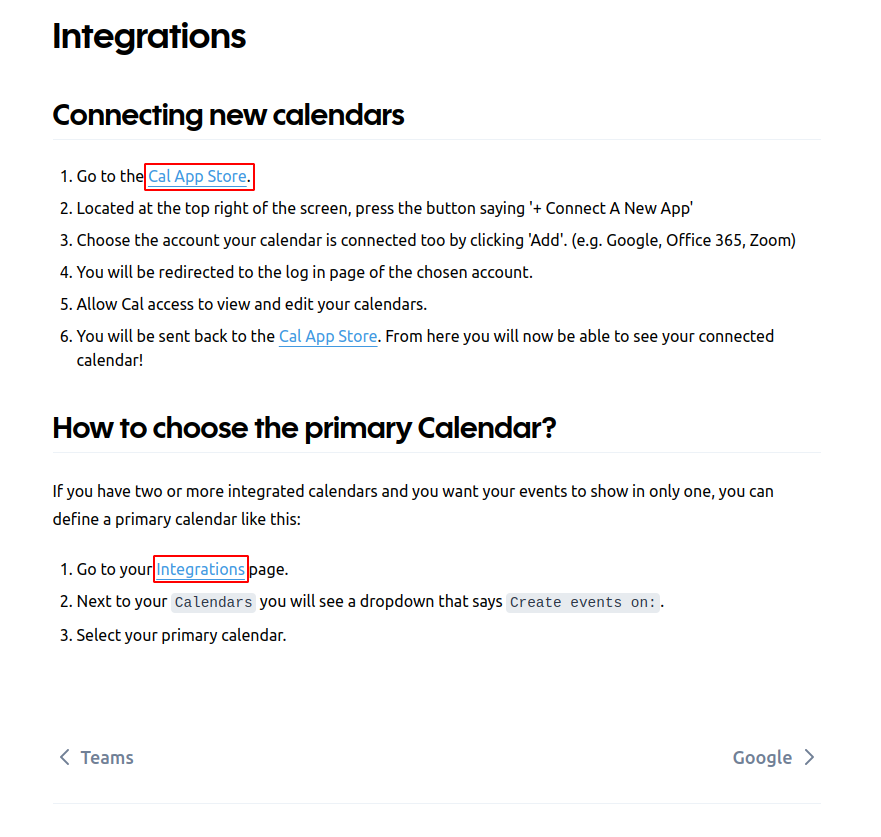Click the Connecting new calendars heading

(228, 115)
